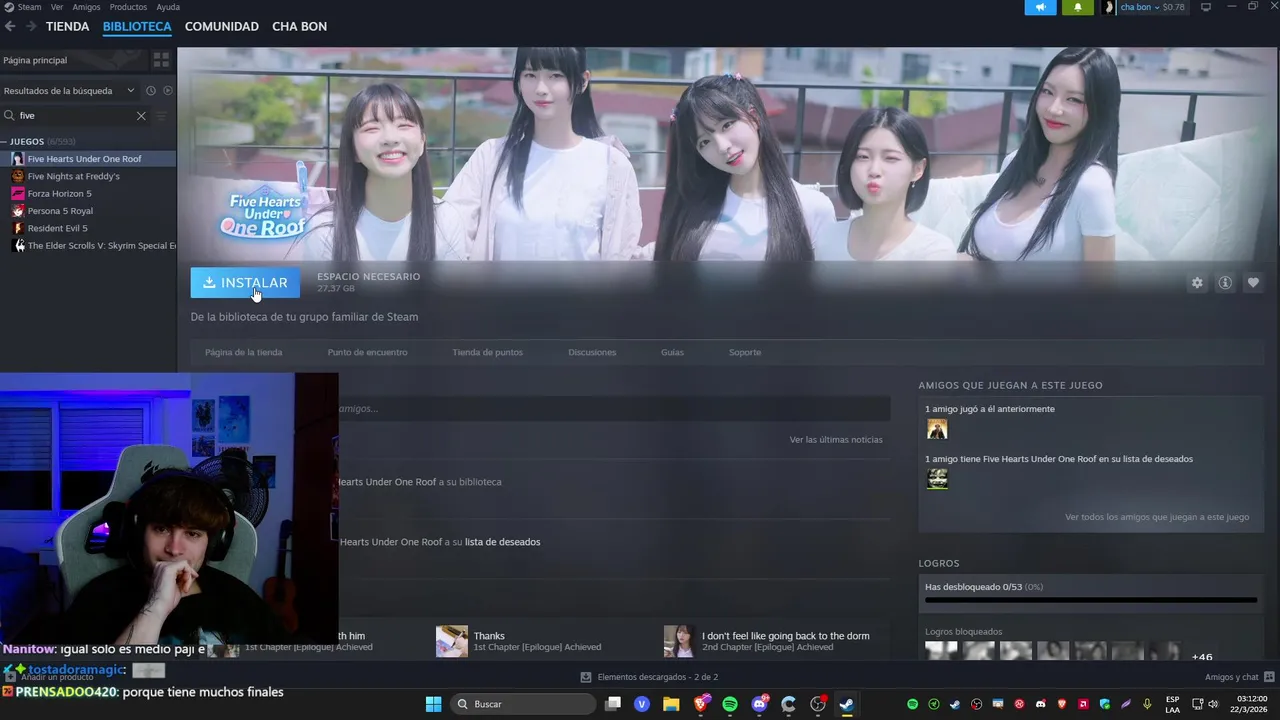Click the Steam icon in the taskbar

tap(846, 704)
